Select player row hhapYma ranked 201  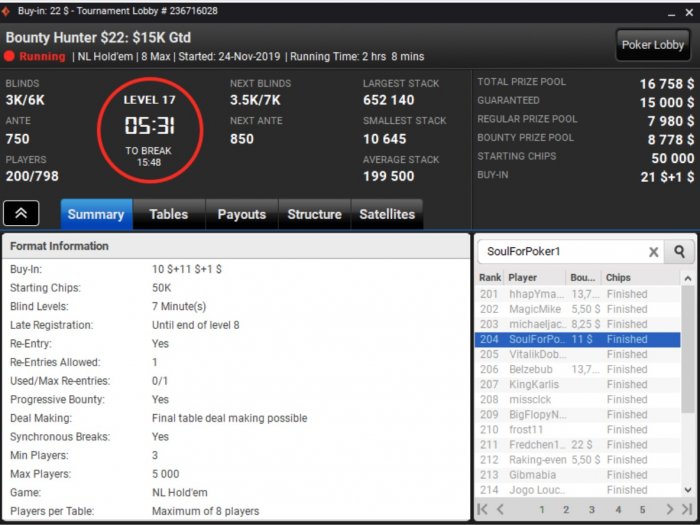[x=578, y=294]
